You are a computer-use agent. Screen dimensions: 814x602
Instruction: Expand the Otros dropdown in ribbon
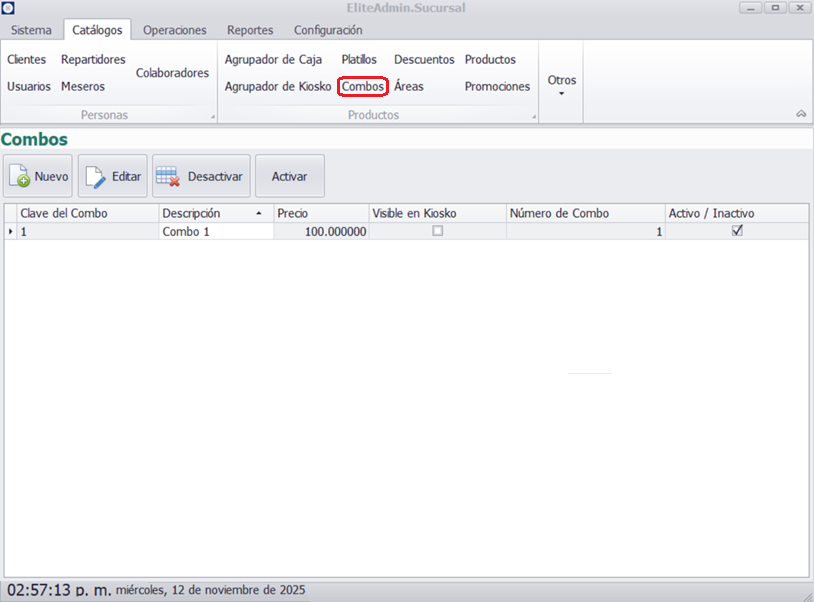561,84
